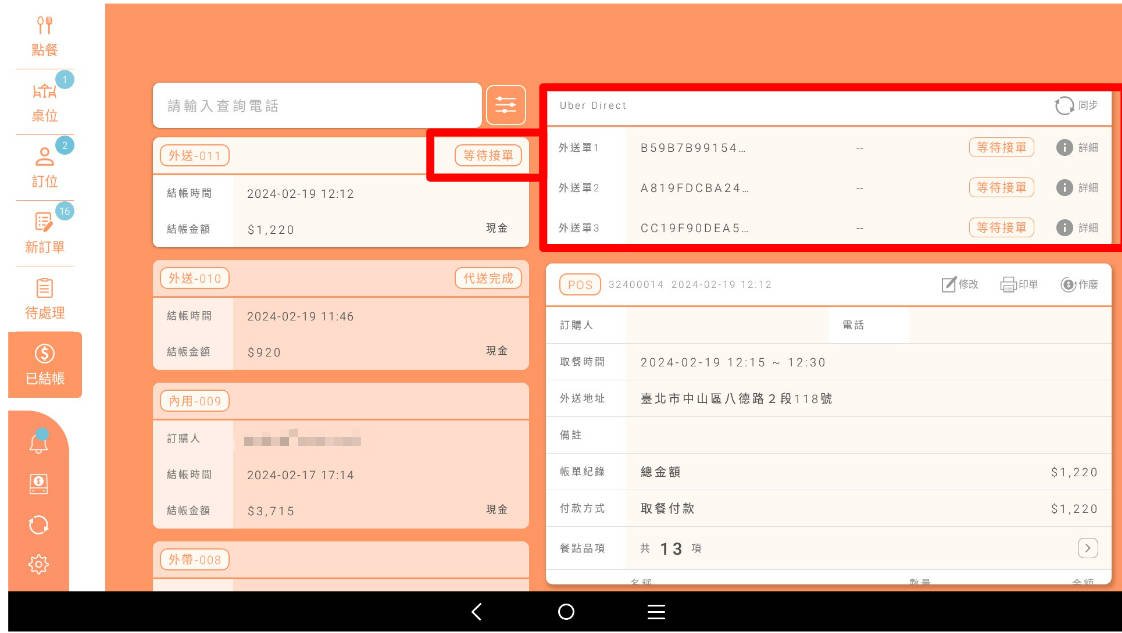Switch to the 桌位 tables tab
This screenshot has height=633, width=1122.
44,102
